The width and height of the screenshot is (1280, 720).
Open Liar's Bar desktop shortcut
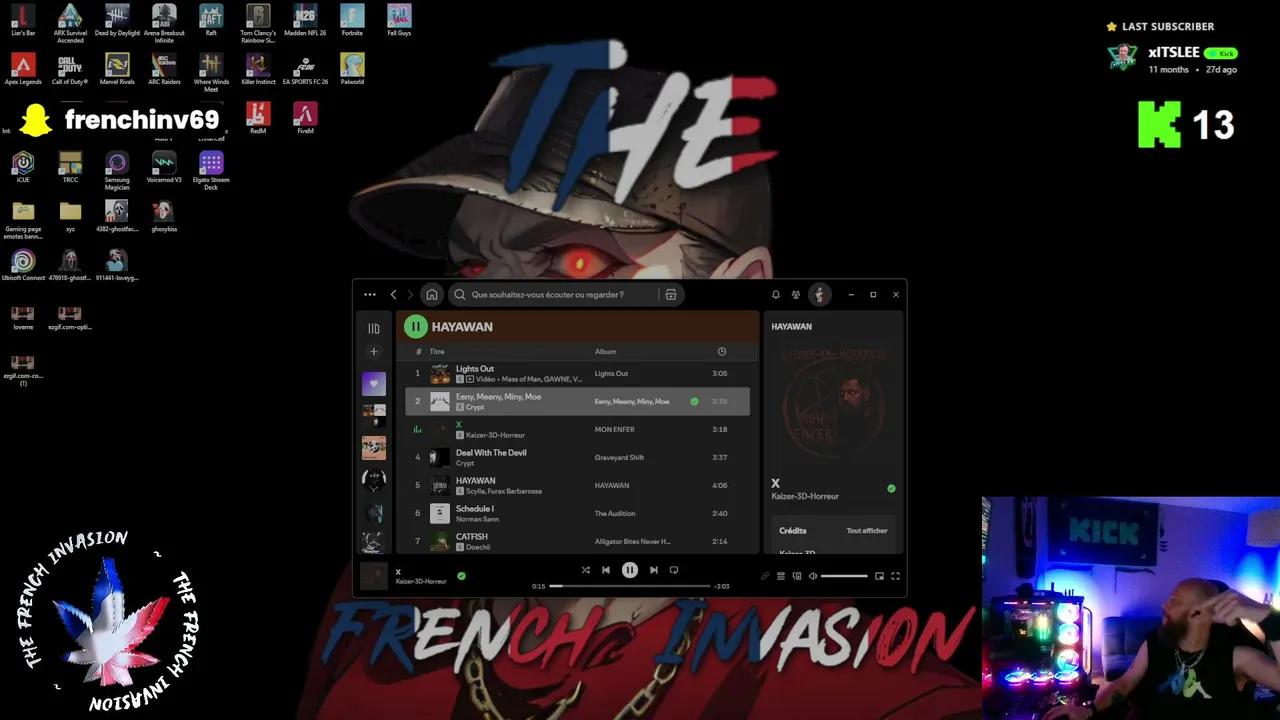[23, 20]
